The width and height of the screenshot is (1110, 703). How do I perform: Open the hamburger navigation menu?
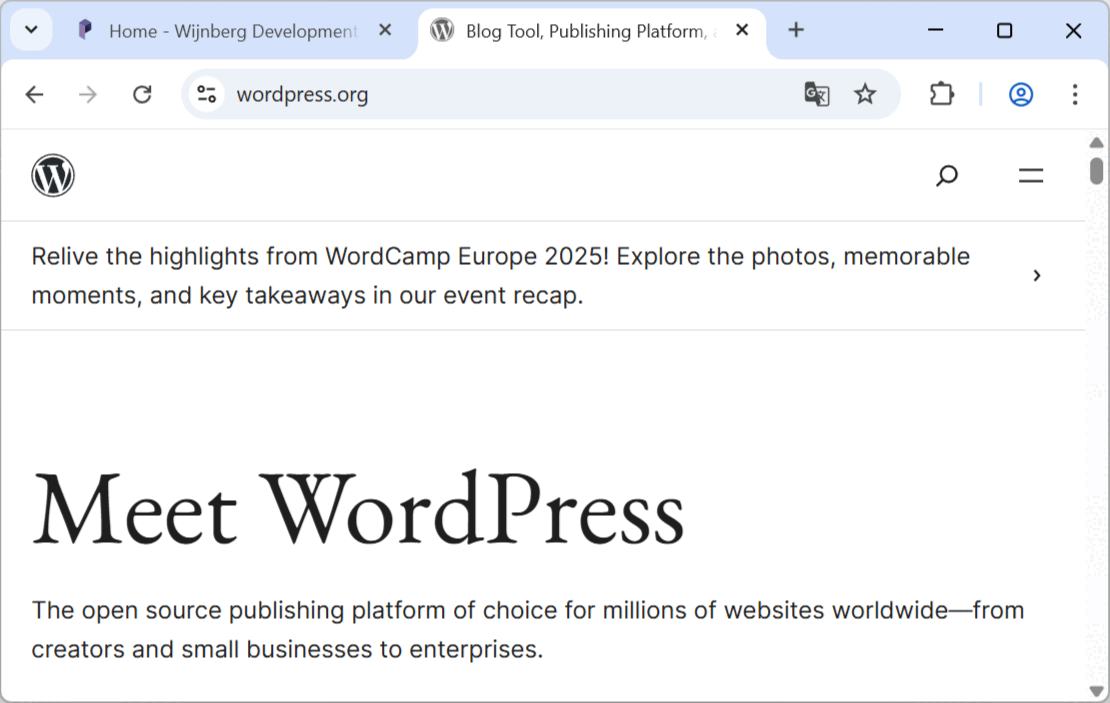tap(1031, 176)
